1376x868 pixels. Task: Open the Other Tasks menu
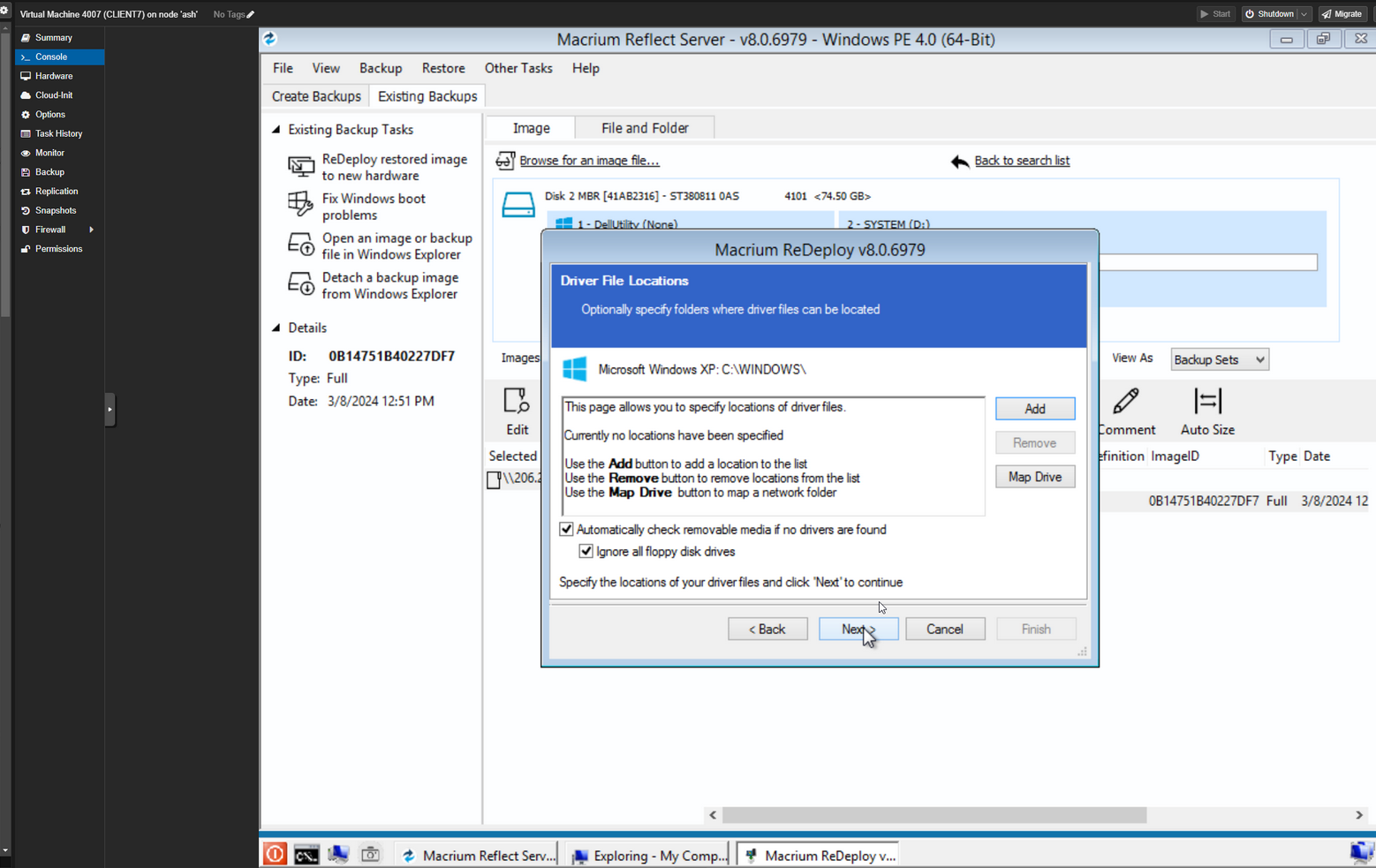[518, 68]
